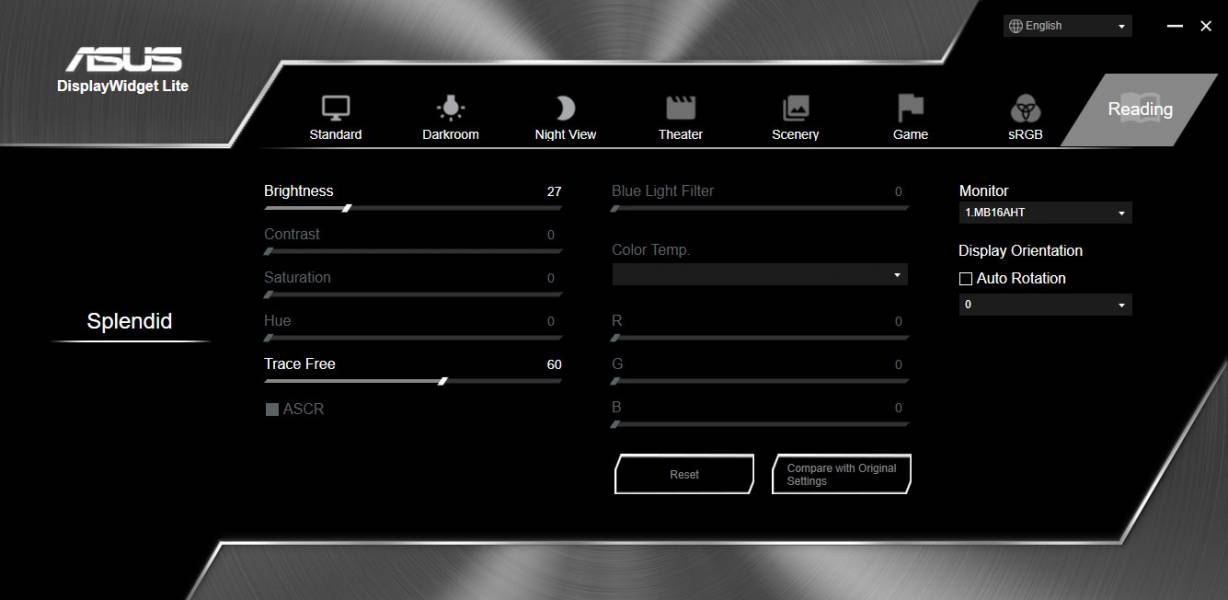Choose the Game flag icon

click(911, 108)
